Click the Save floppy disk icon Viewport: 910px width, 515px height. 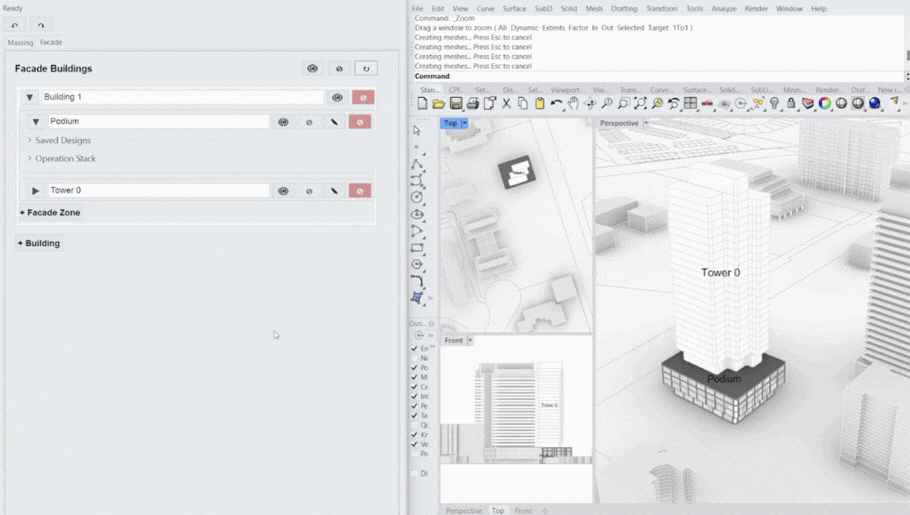click(456, 103)
